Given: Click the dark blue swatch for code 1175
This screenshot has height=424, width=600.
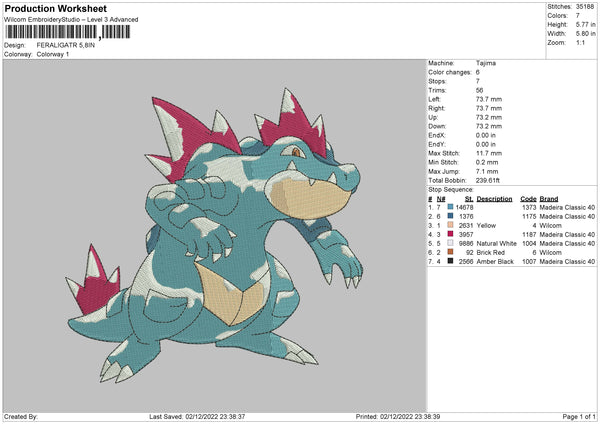Looking at the screenshot, I should 450,216.
